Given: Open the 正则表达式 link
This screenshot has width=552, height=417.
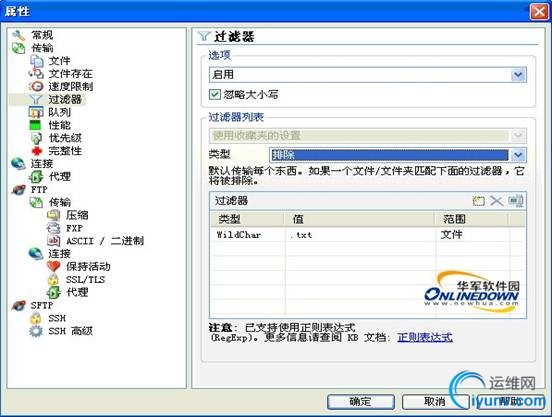Looking at the screenshot, I should click(425, 338).
